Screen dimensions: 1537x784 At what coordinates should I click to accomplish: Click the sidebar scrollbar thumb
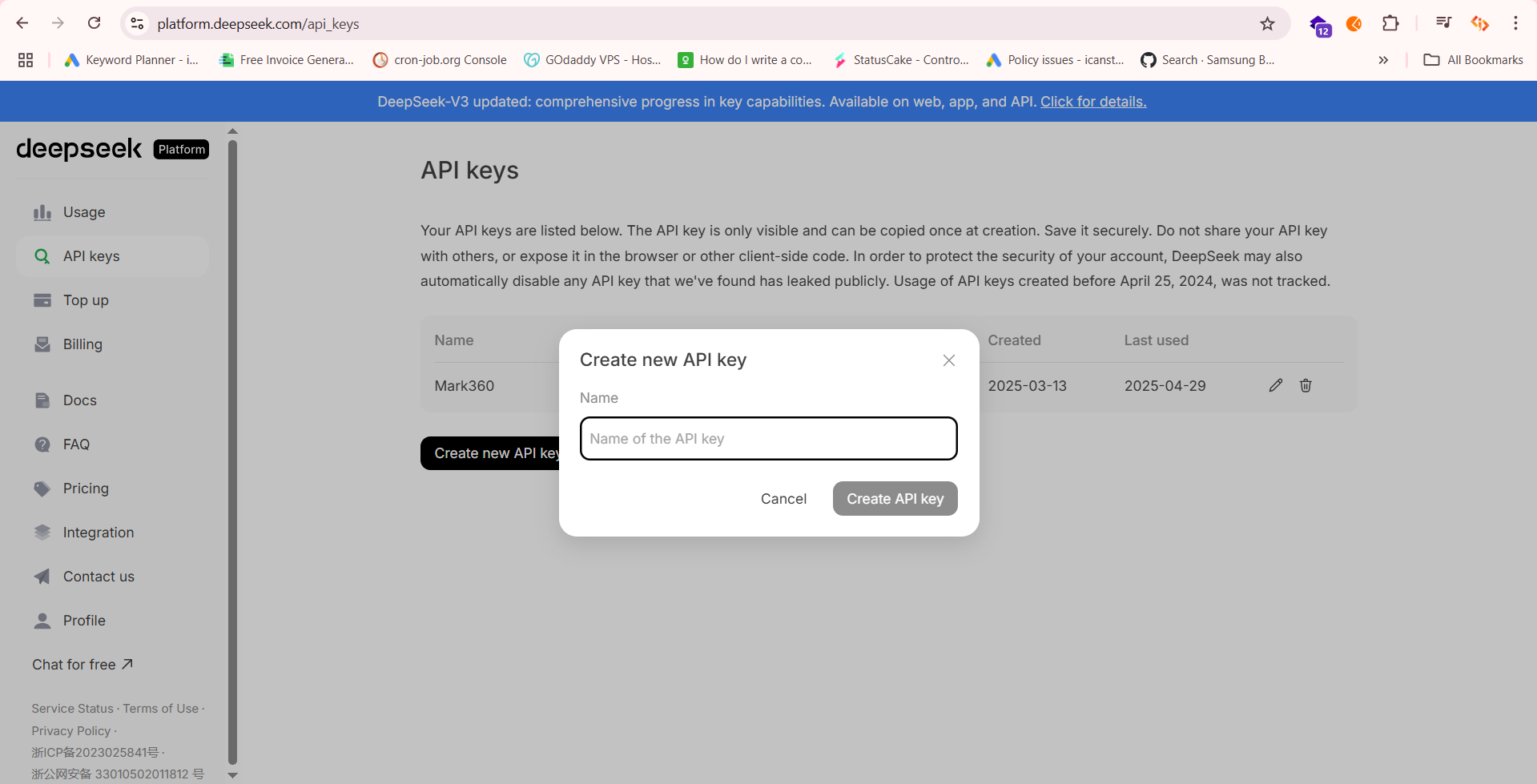coord(232,452)
